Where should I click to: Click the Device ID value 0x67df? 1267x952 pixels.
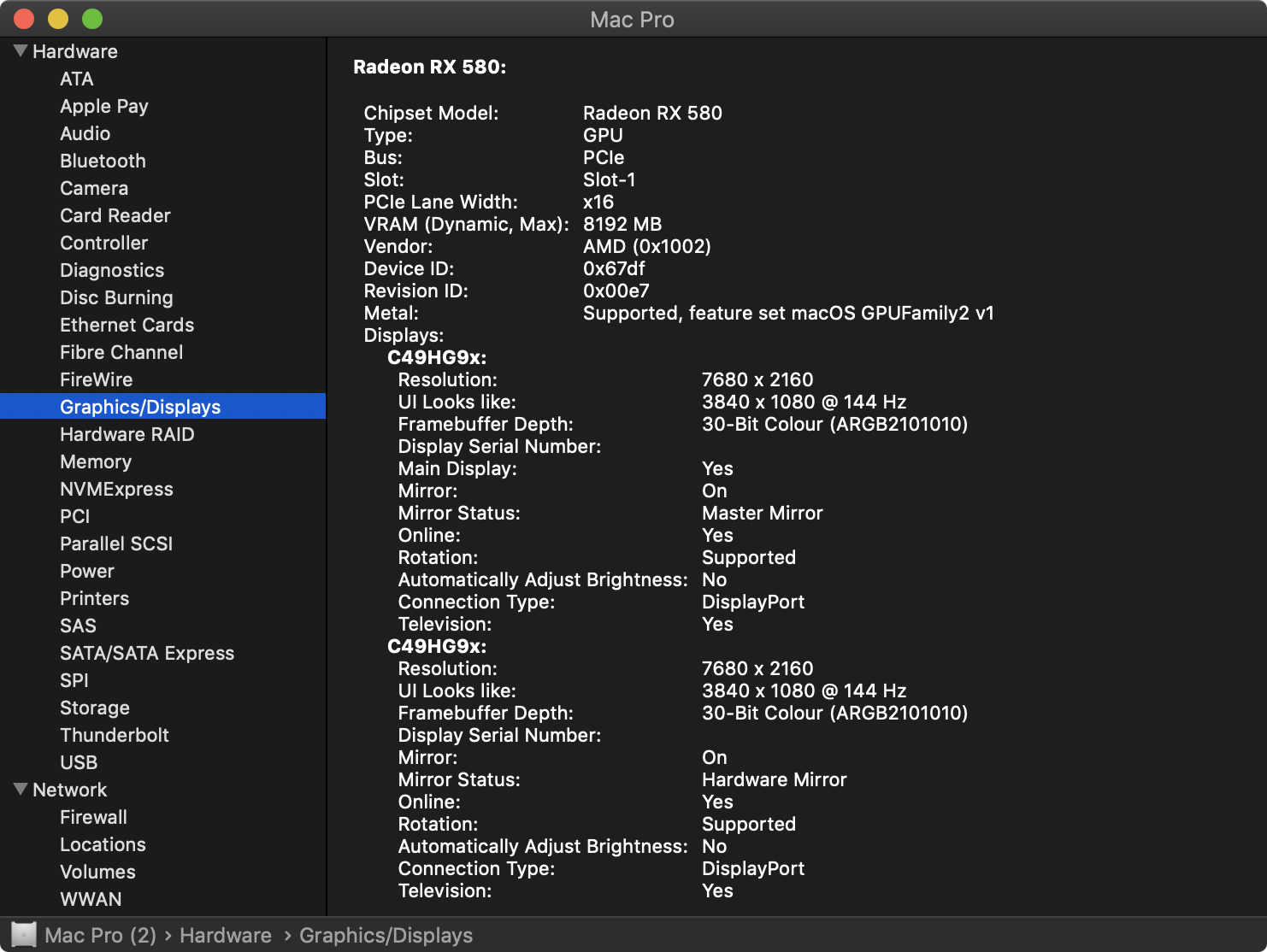(614, 268)
